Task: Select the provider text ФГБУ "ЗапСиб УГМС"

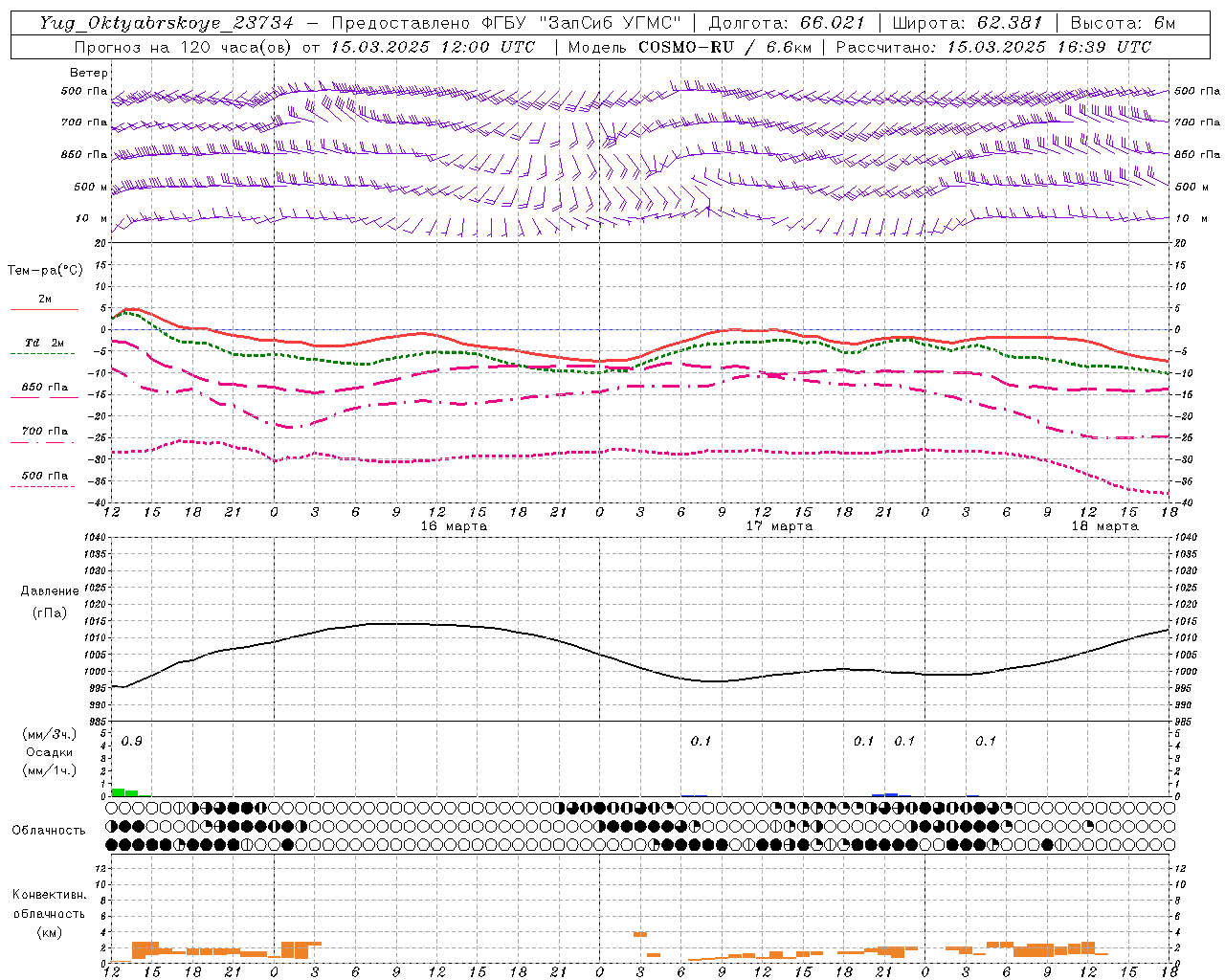Action: click(583, 23)
